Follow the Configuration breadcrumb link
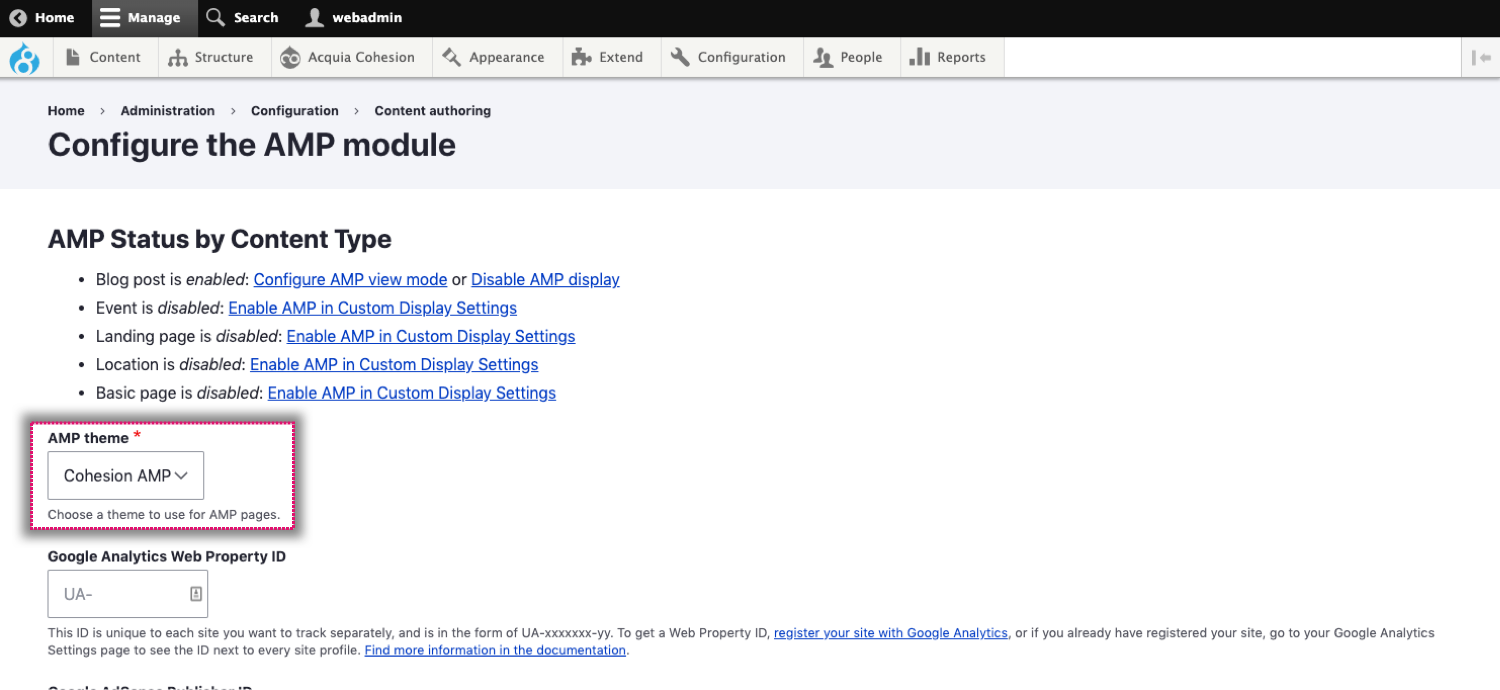 click(x=295, y=111)
